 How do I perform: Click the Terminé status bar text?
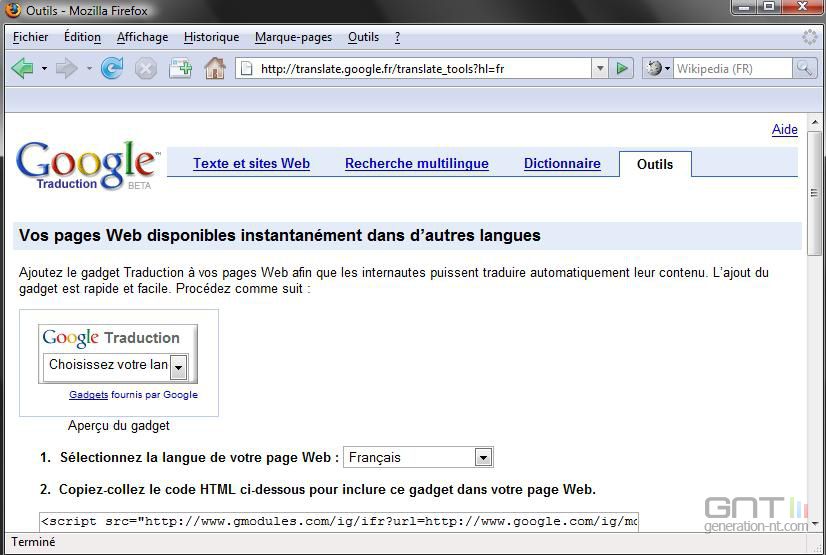coord(33,542)
